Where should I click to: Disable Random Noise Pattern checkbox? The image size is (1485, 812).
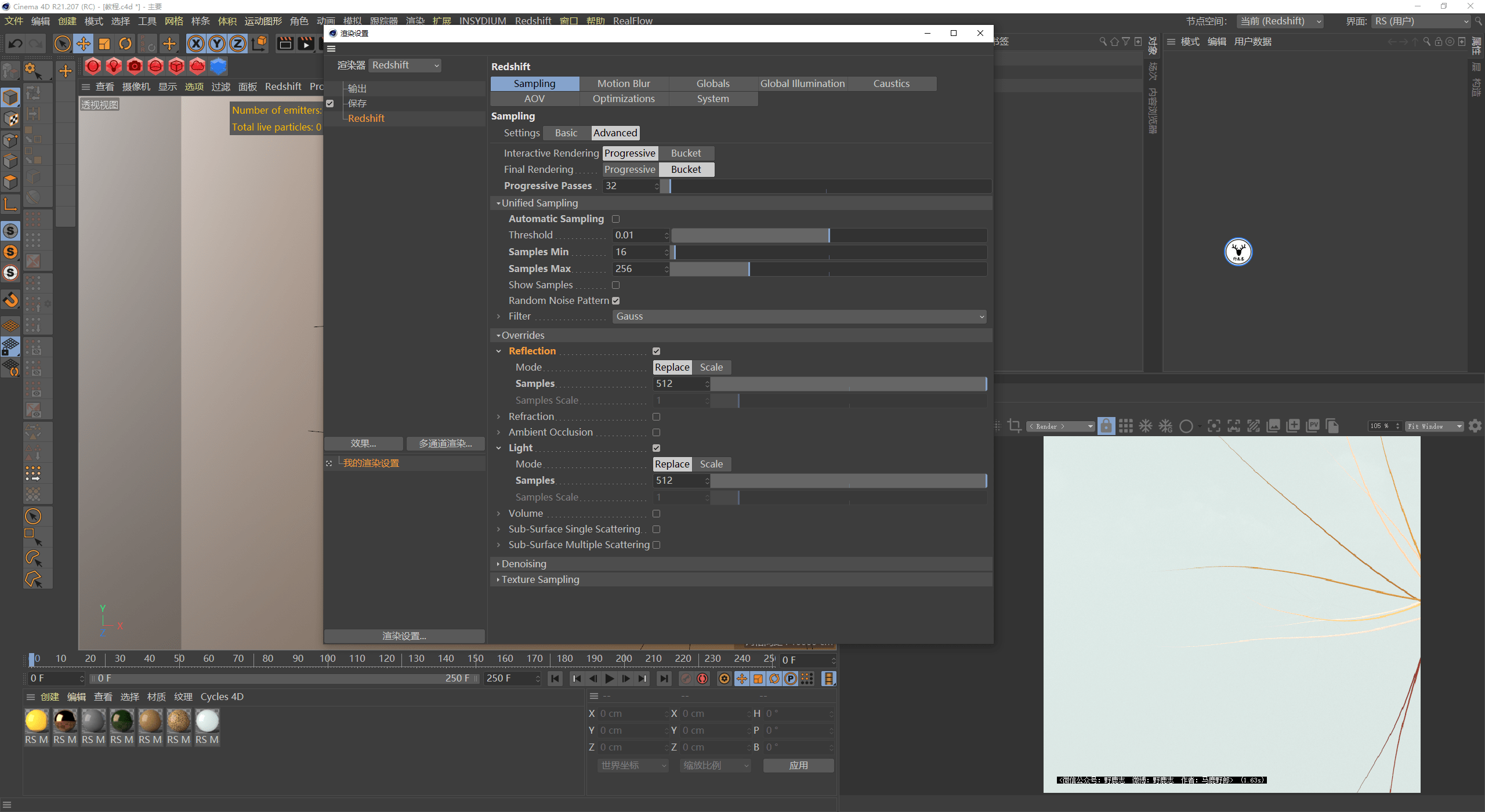click(x=616, y=301)
